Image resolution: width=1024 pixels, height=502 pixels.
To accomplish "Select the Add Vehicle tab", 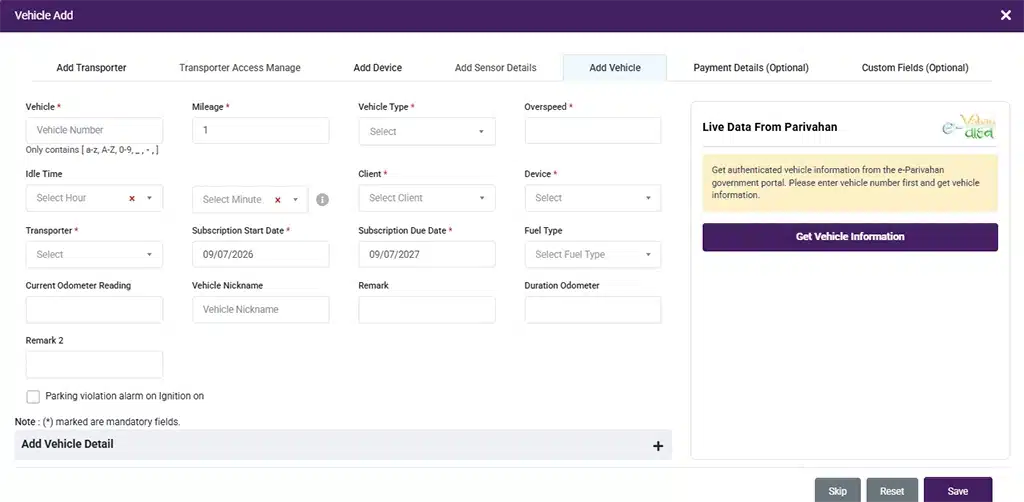I will pyautogui.click(x=615, y=68).
